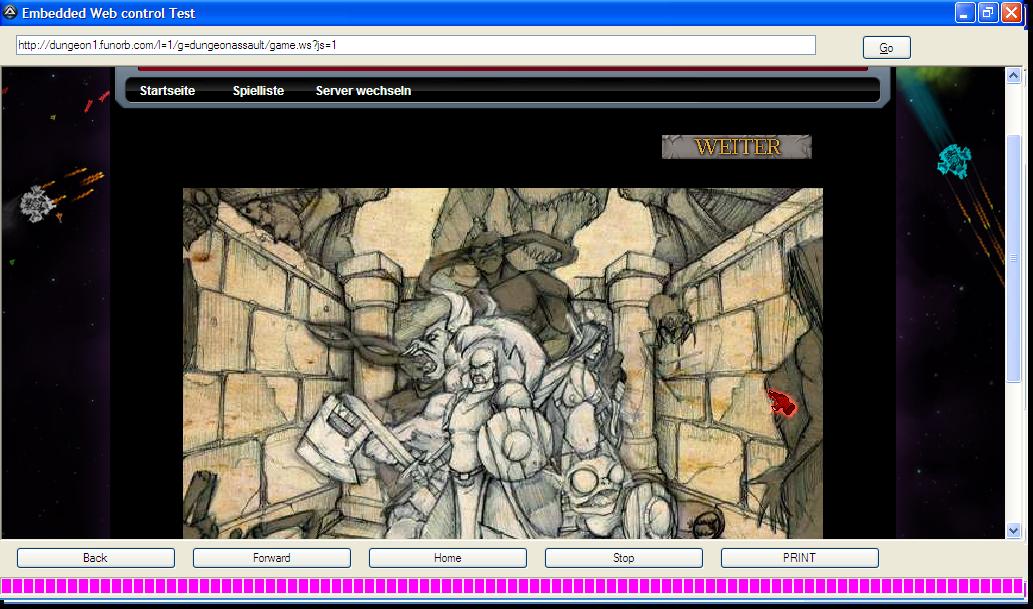Focus the URL address input field
The width and height of the screenshot is (1033, 609).
click(x=415, y=46)
